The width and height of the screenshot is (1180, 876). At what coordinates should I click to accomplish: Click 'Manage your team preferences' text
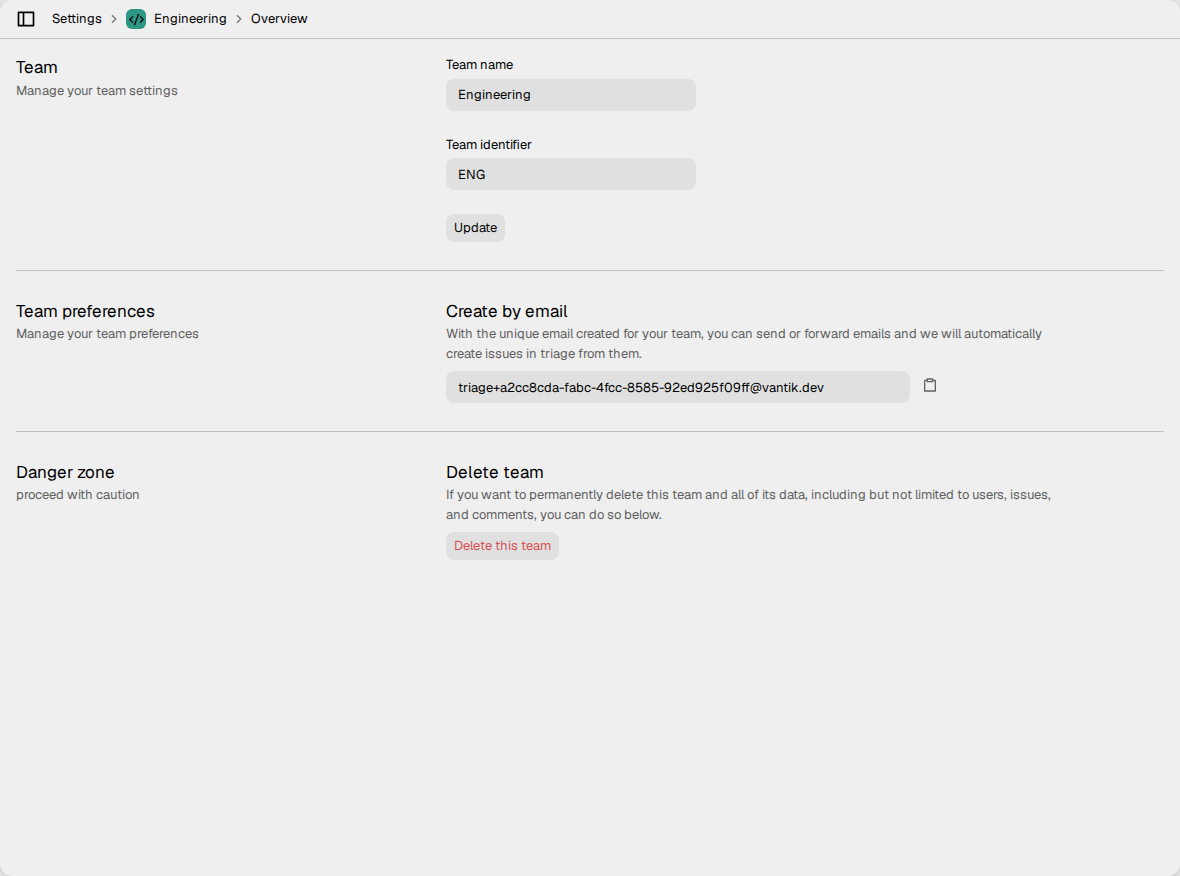tap(108, 333)
